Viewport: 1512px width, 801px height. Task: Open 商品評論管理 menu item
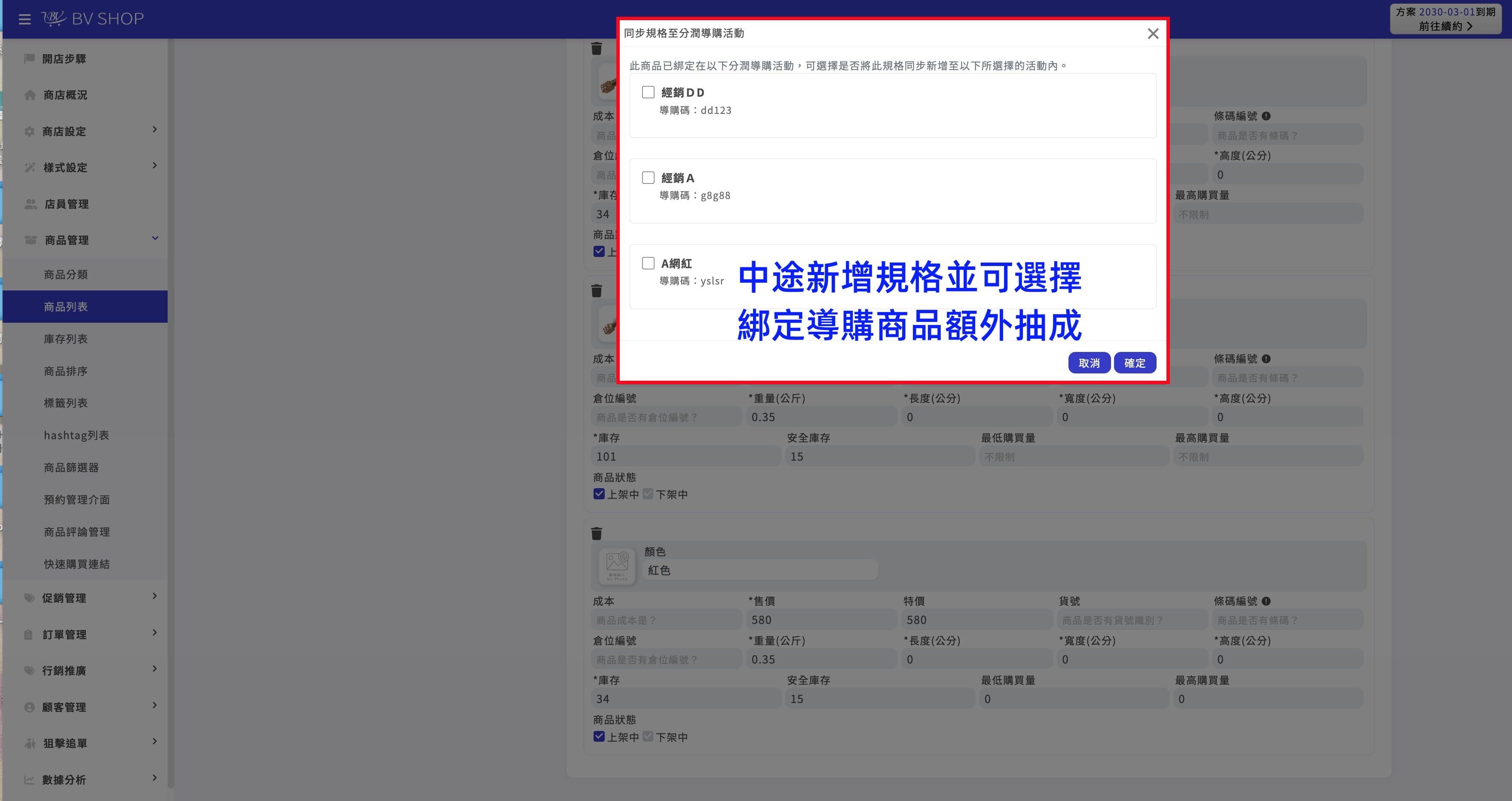coord(85,532)
